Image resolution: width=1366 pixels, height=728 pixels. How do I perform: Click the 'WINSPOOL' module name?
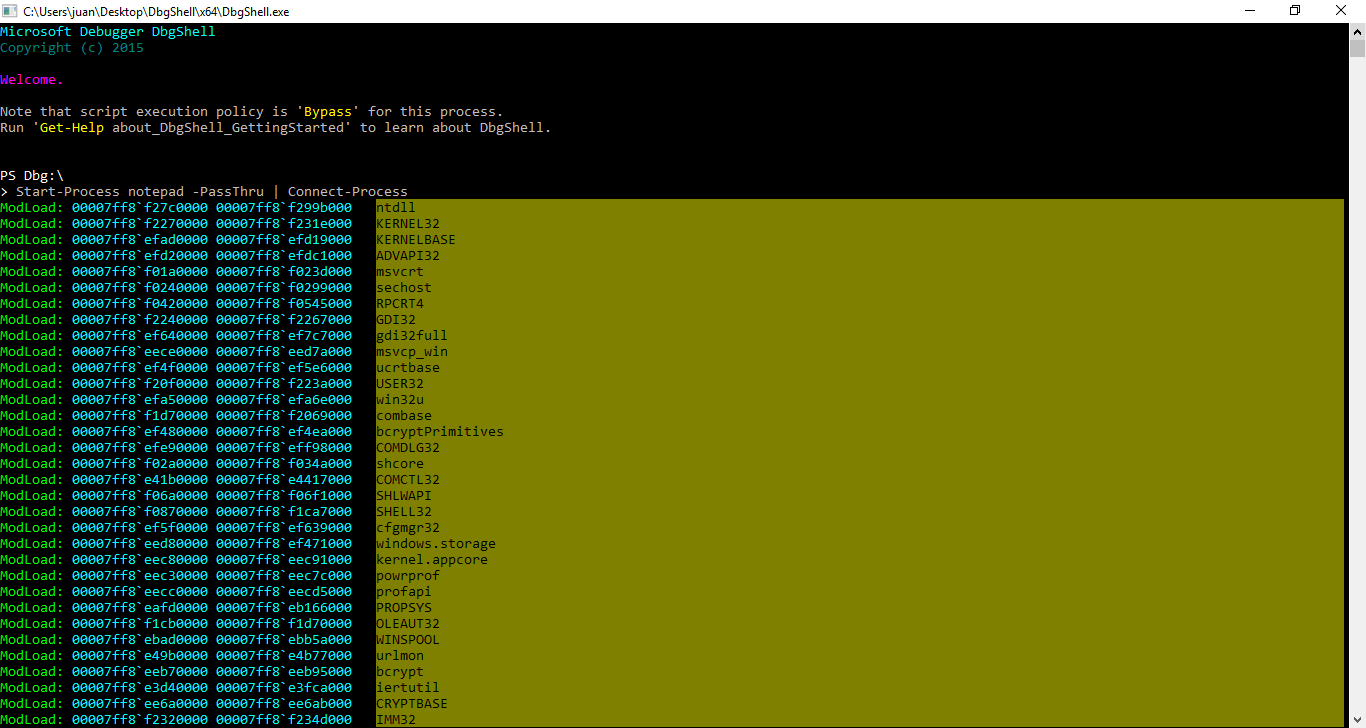pos(408,640)
